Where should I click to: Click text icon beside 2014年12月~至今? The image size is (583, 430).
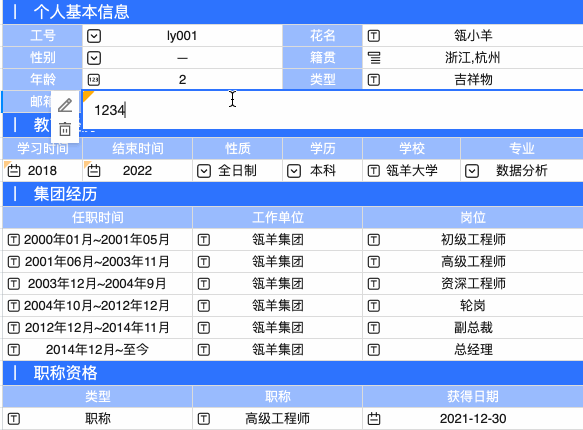coord(14,350)
